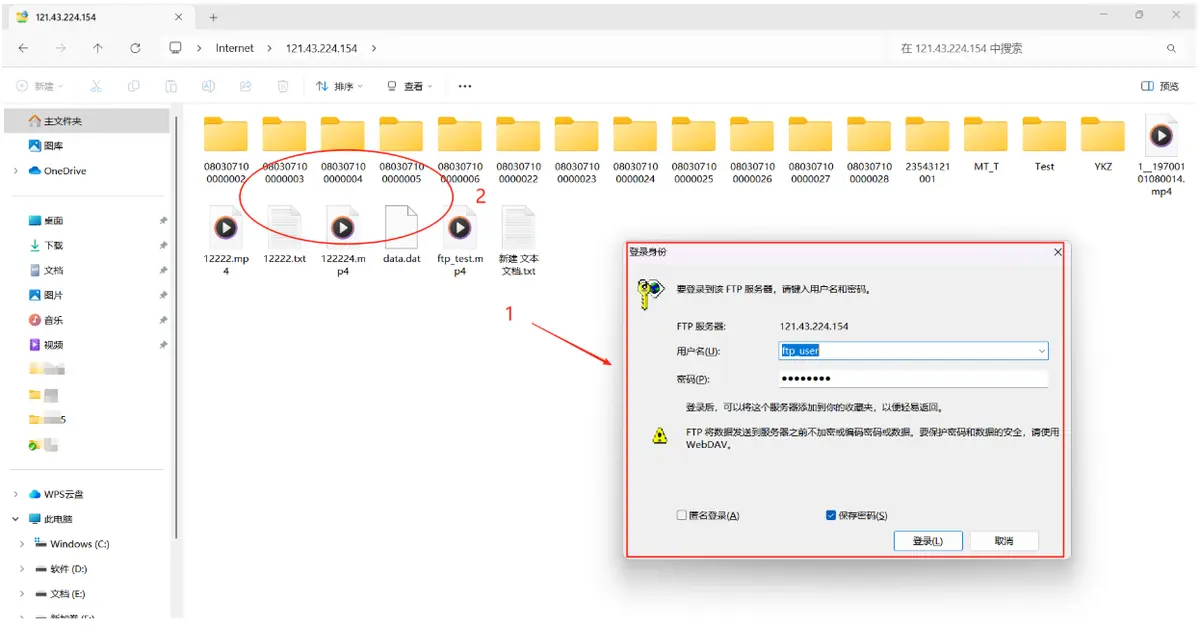
Task: Open the 新建 (New) dropdown
Action: (40, 87)
